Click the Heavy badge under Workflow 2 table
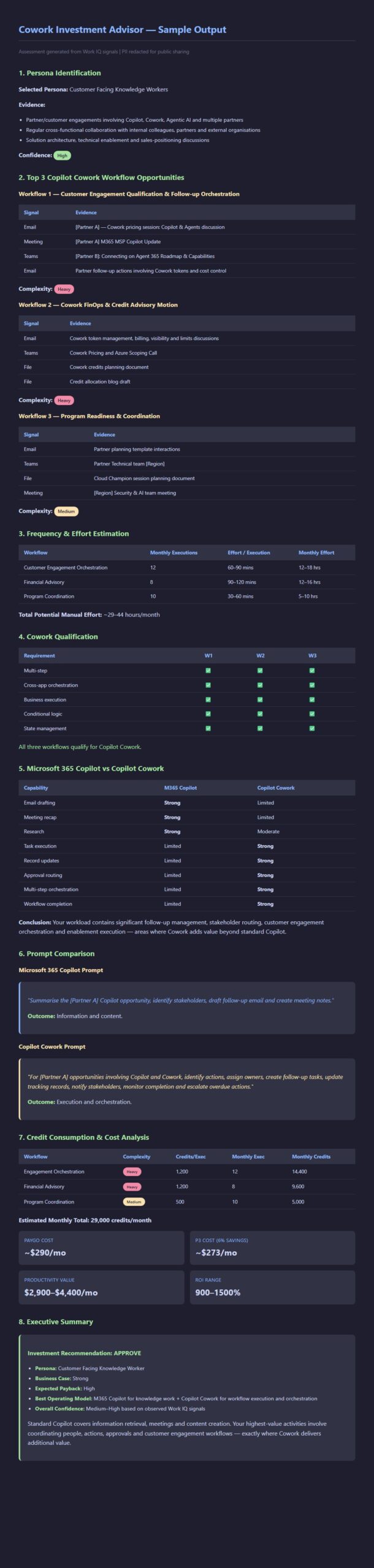 coord(64,401)
